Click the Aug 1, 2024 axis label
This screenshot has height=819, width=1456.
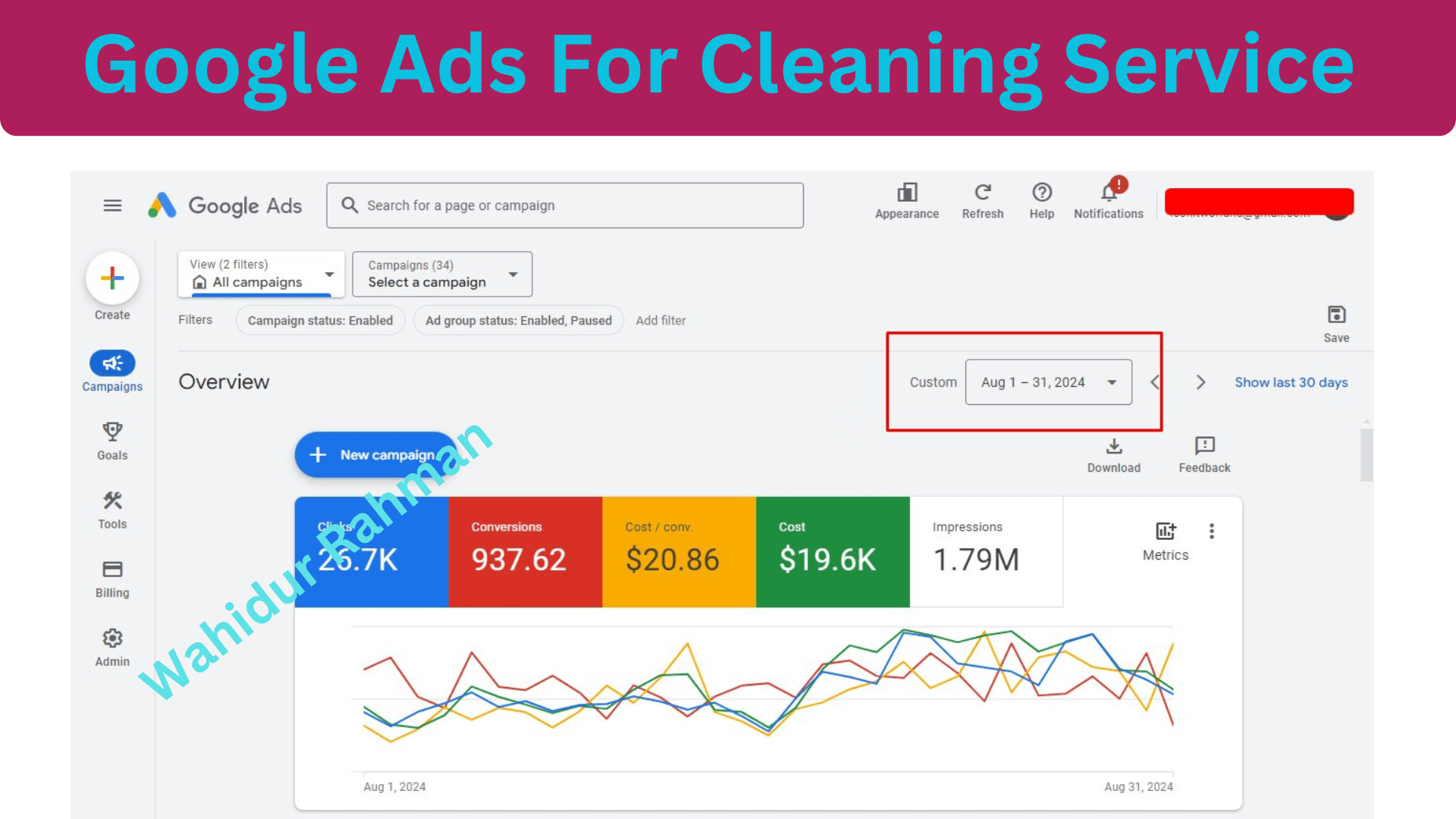click(394, 787)
